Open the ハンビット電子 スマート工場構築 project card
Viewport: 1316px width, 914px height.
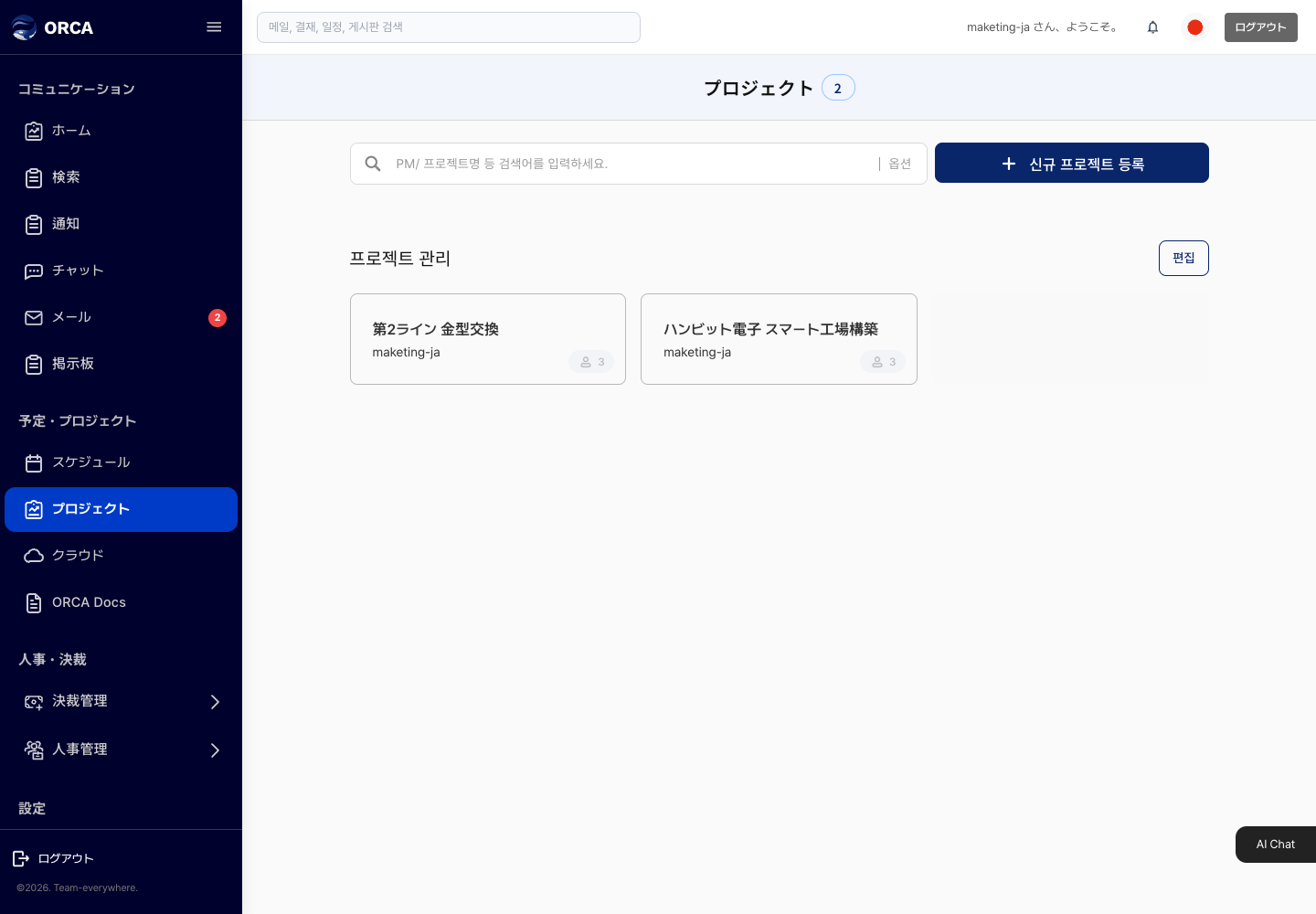point(779,339)
